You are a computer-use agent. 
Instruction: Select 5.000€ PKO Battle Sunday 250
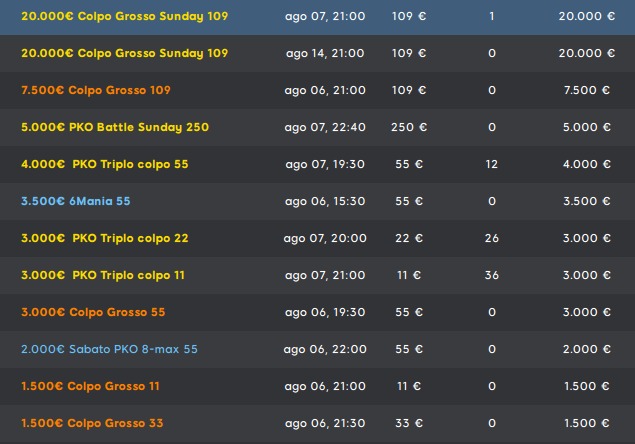(318, 127)
